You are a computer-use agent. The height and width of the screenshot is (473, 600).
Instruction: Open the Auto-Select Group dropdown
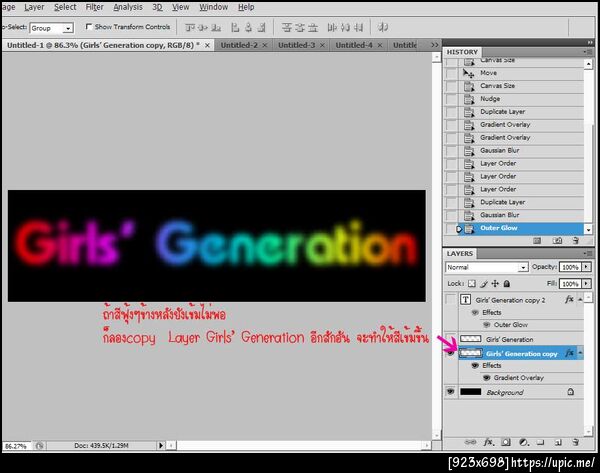68,28
